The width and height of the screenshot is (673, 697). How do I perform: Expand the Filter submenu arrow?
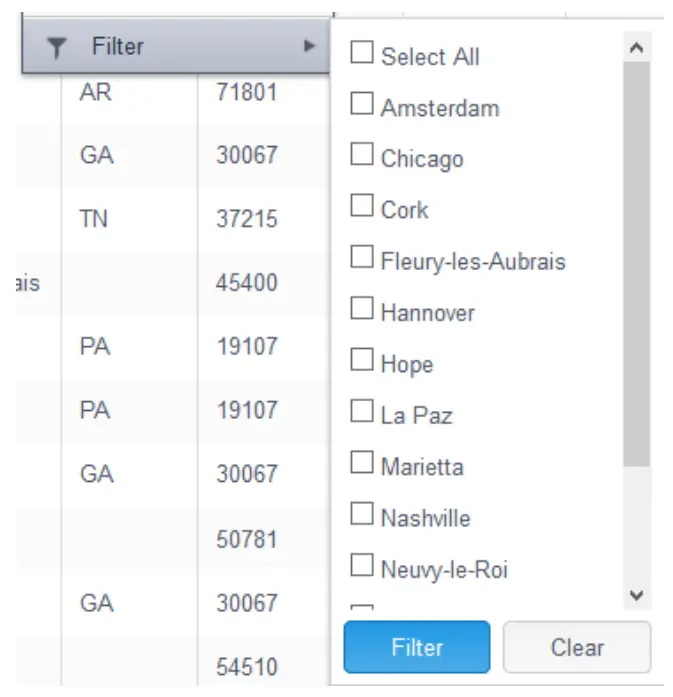(x=310, y=46)
